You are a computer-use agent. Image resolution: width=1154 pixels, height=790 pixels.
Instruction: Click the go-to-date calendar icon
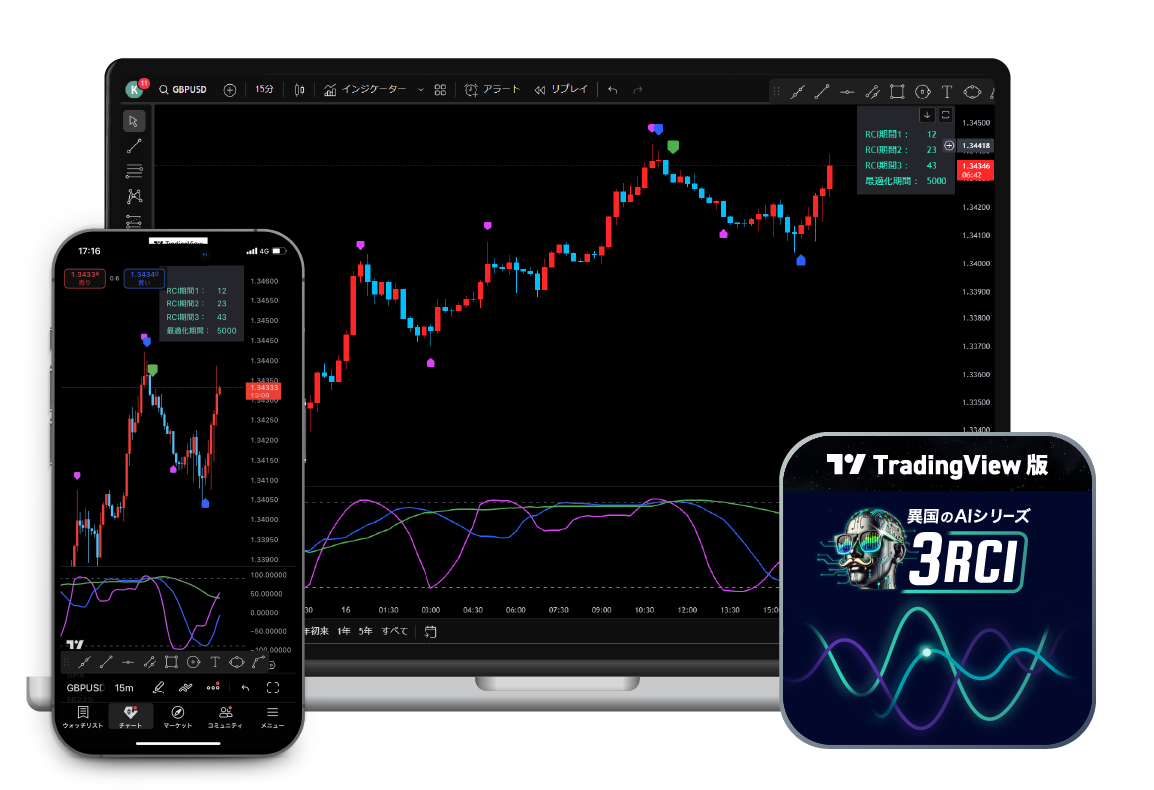coord(431,631)
